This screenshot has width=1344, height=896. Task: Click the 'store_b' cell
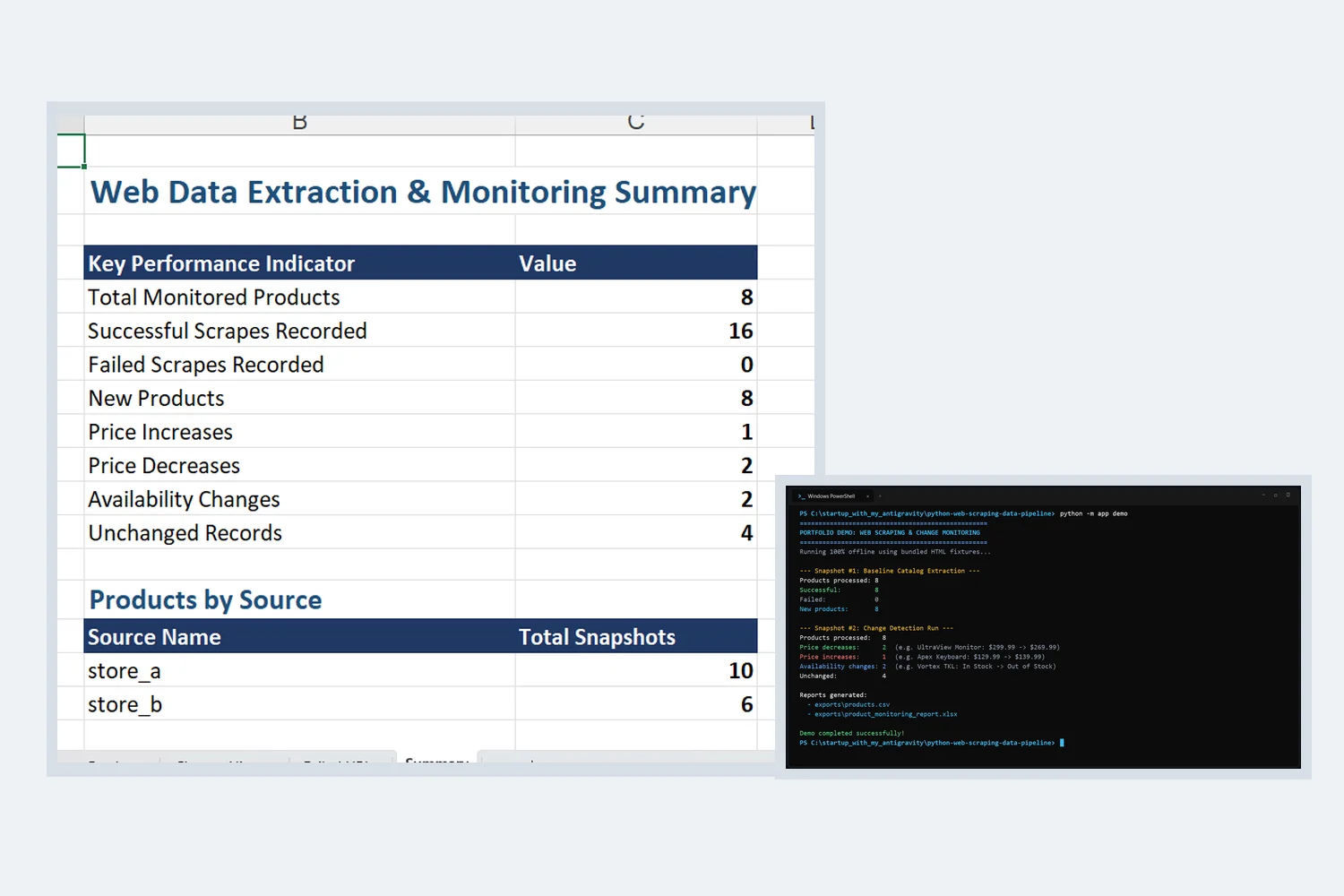tap(299, 704)
